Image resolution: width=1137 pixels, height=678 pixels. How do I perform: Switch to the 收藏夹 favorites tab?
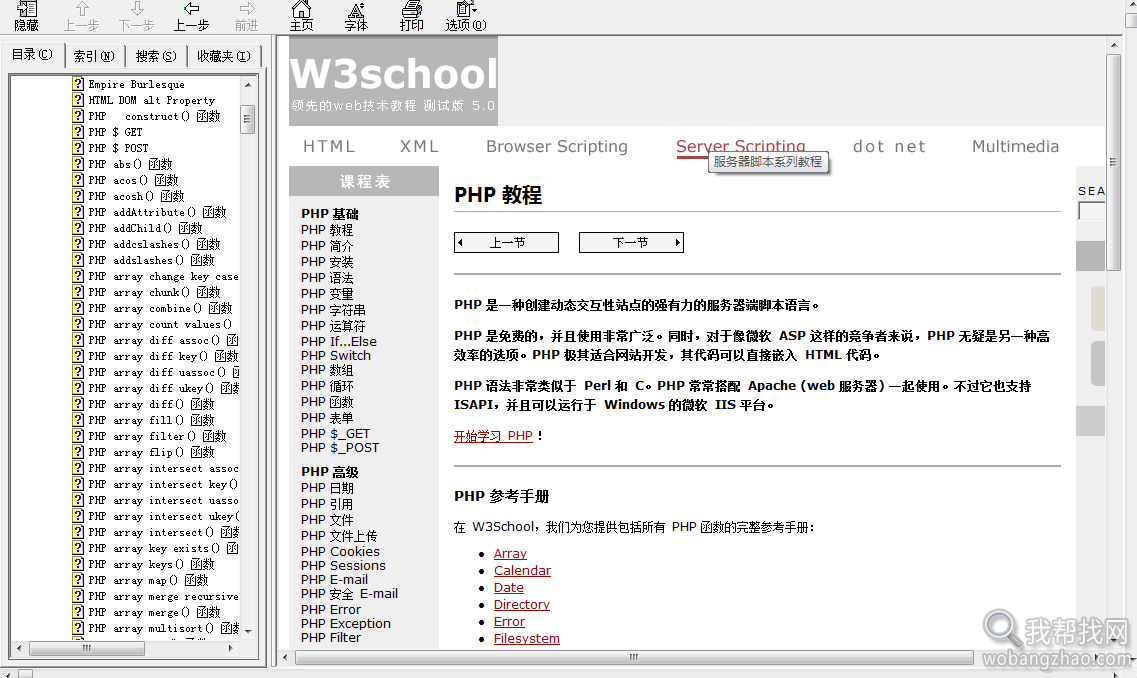click(x=223, y=56)
